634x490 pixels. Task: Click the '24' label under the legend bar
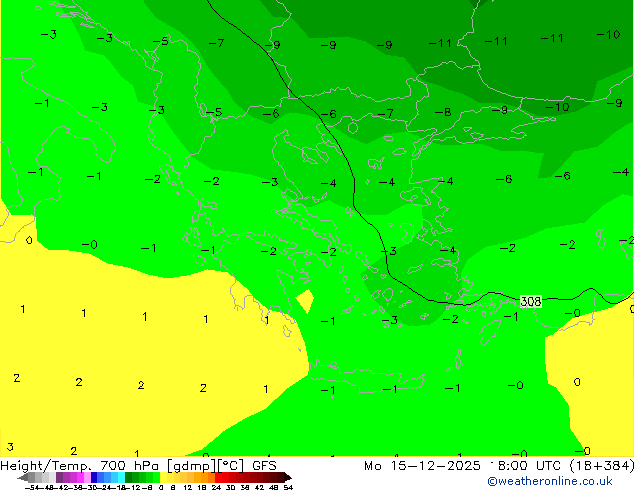click(x=216, y=487)
